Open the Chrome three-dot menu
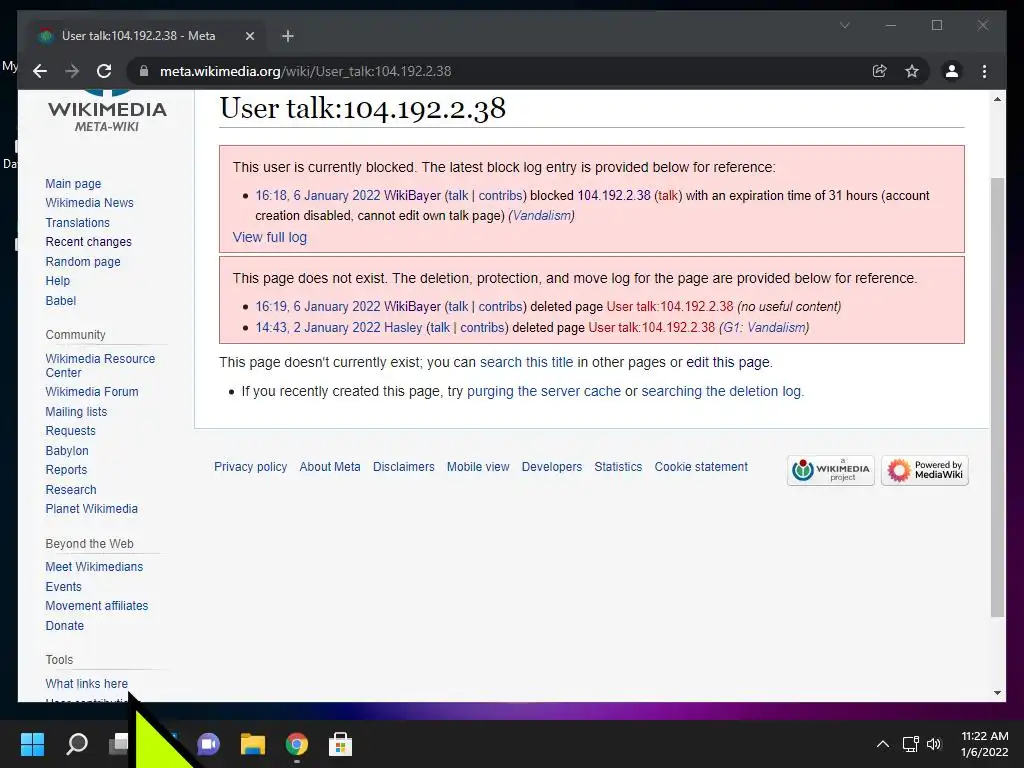 click(984, 71)
